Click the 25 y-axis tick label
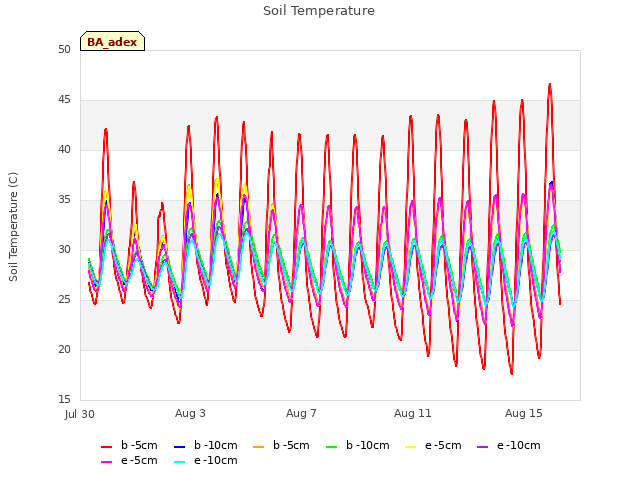This screenshot has width=640, height=480. pos(64,300)
